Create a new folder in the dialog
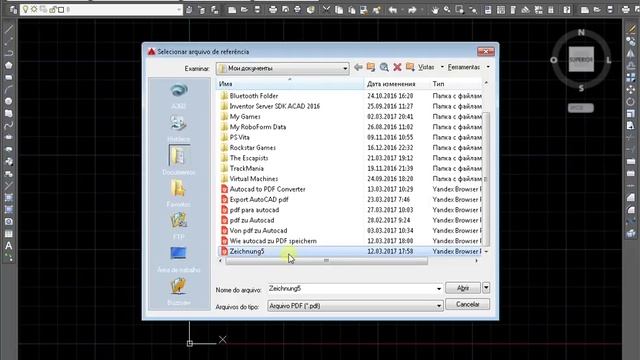The height and width of the screenshot is (360, 640). pos(410,67)
